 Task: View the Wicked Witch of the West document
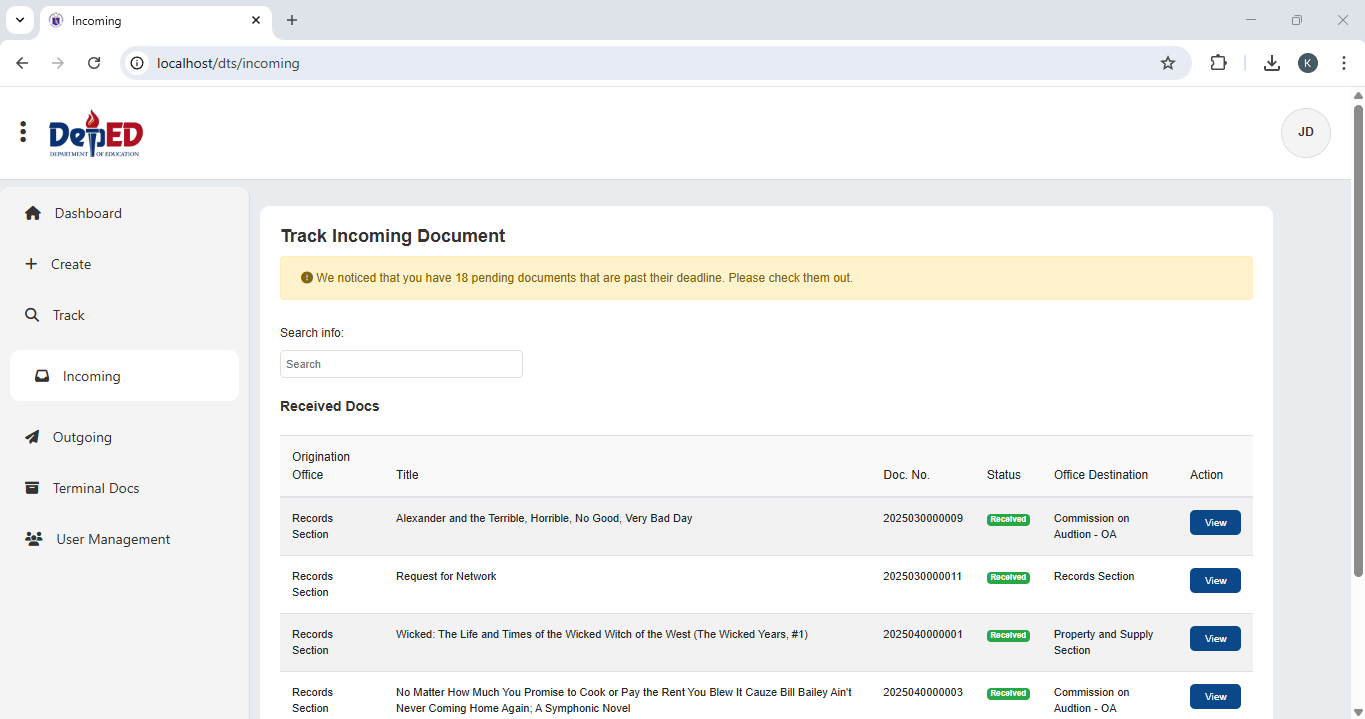(1215, 639)
